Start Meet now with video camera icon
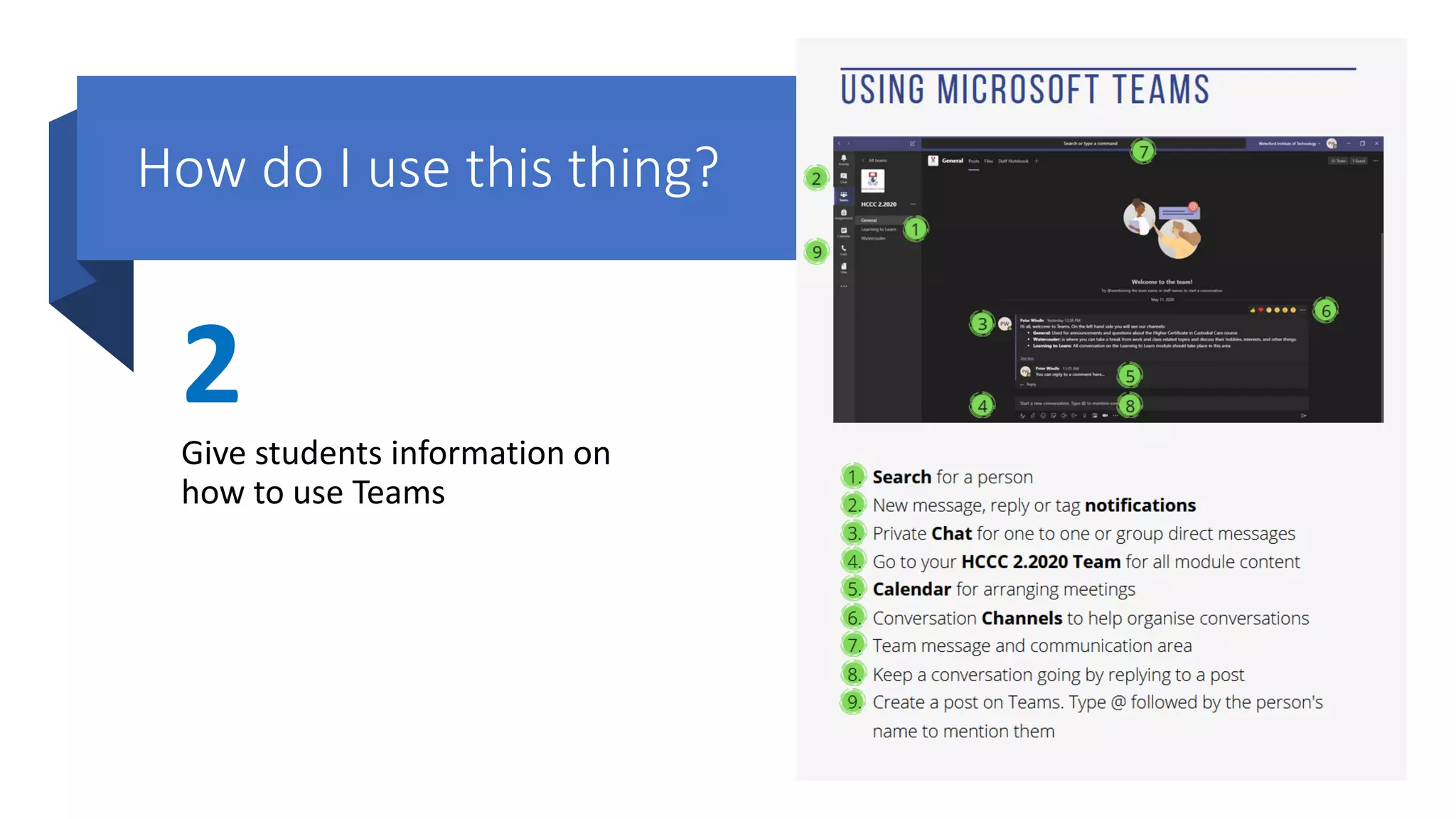Screen dimensions: 1456x819 (x=1105, y=415)
